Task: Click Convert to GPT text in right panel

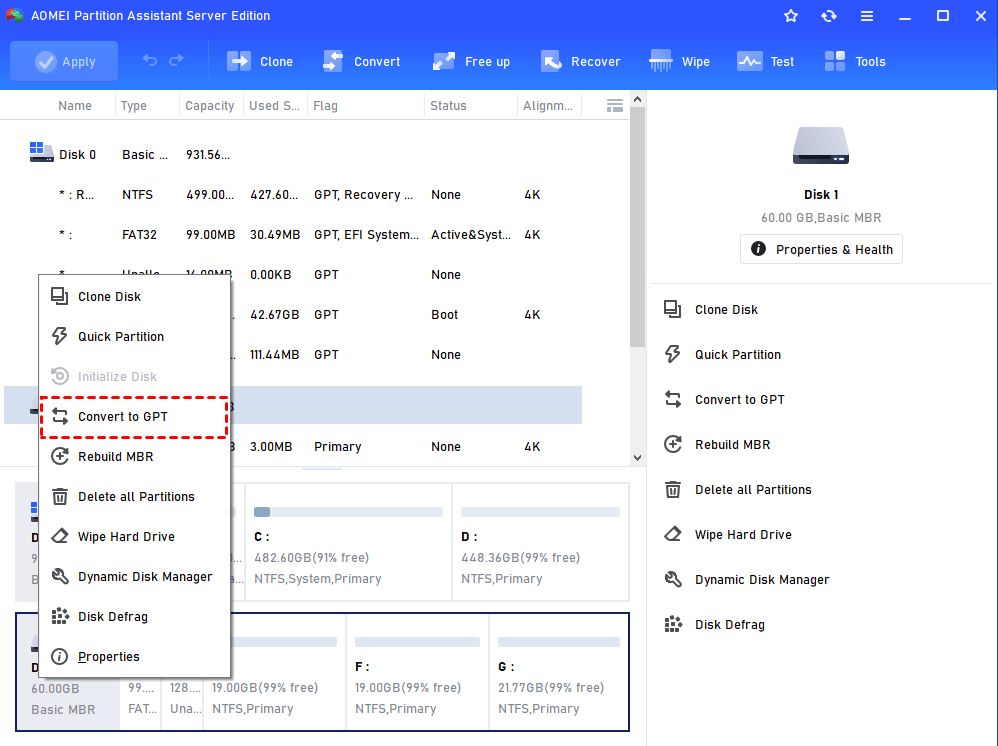Action: 740,400
